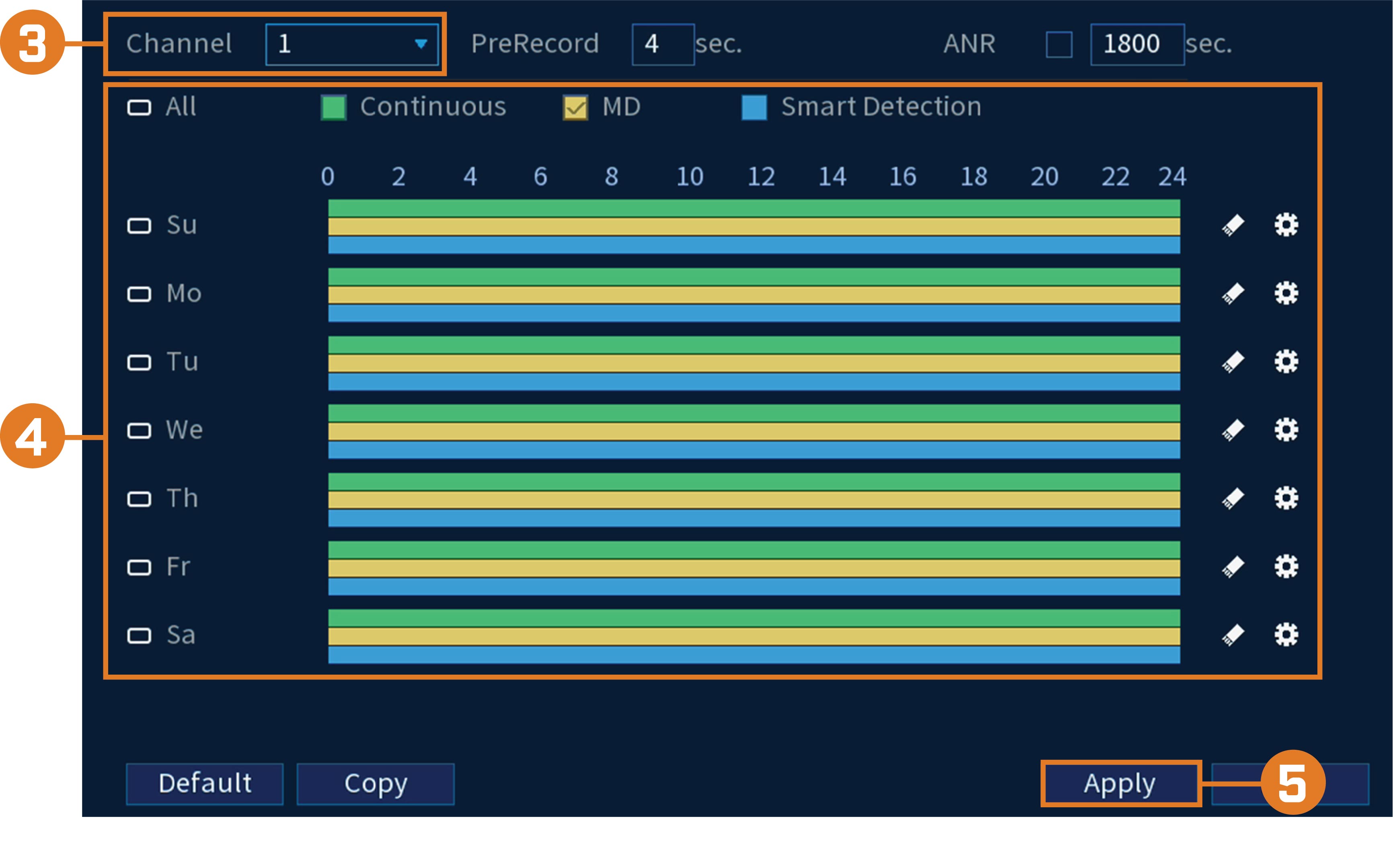
Task: Click Friday's green Continuous schedule bar
Action: 754,550
